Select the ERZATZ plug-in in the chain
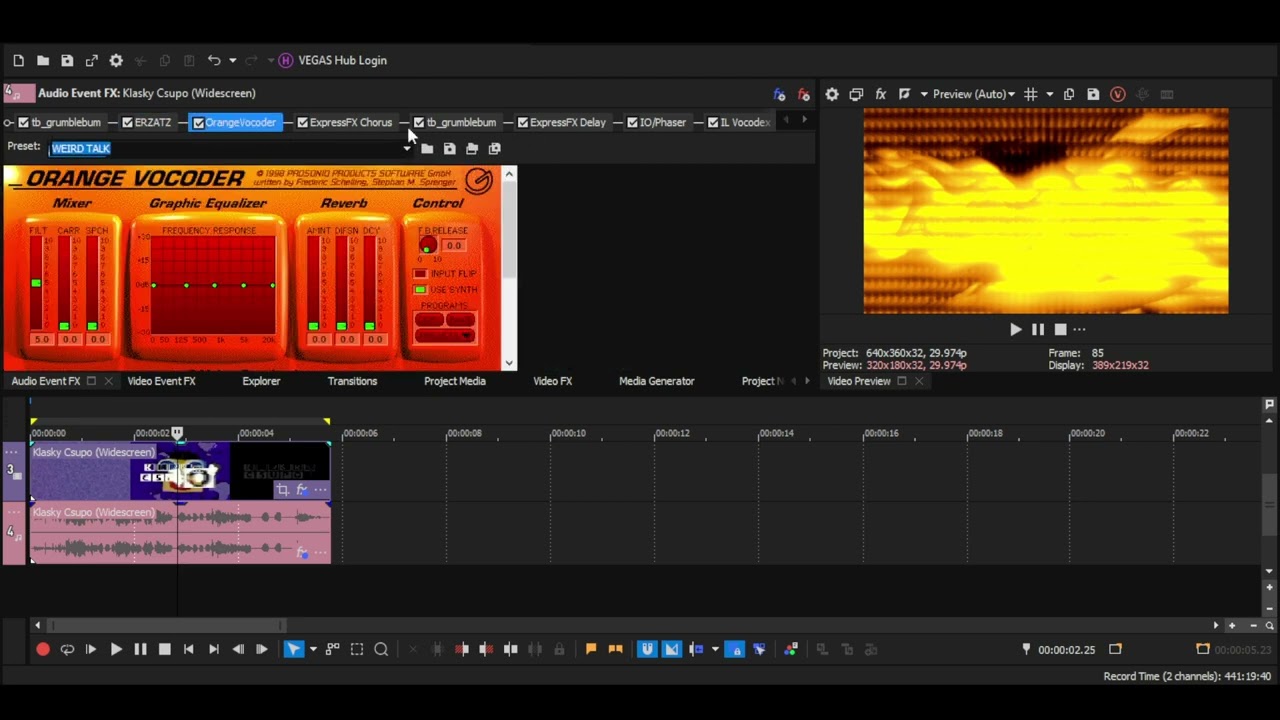This screenshot has width=1280, height=720. pyautogui.click(x=153, y=123)
